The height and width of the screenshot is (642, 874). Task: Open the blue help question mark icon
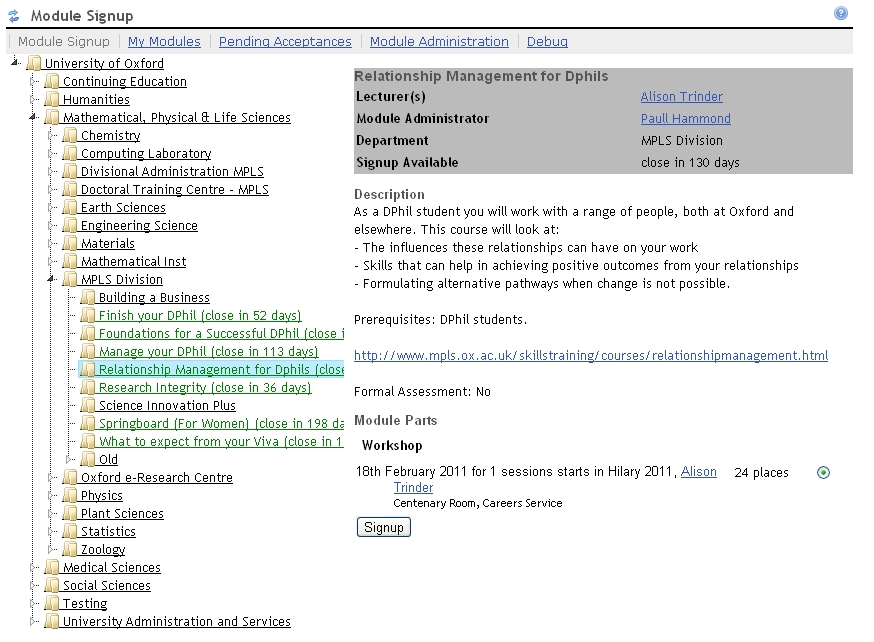point(840,14)
